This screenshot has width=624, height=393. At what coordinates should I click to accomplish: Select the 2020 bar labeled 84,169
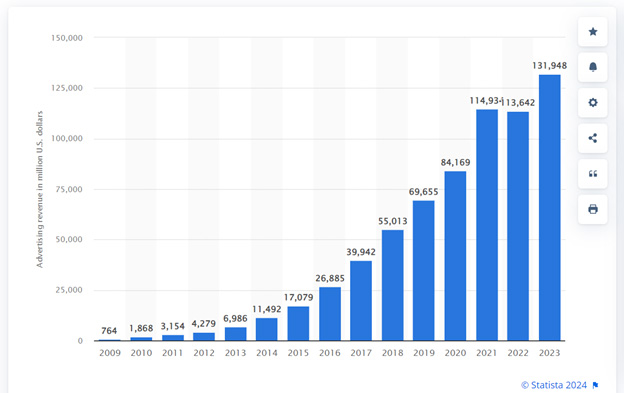(x=455, y=256)
